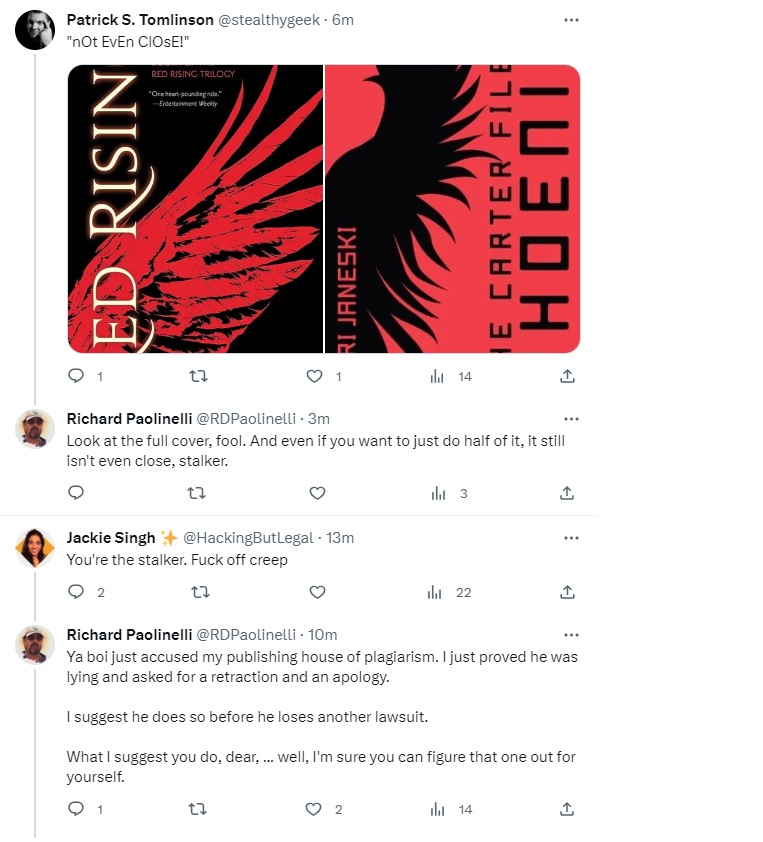
Task: Open more options on Patrick's tweet
Action: coord(571,19)
